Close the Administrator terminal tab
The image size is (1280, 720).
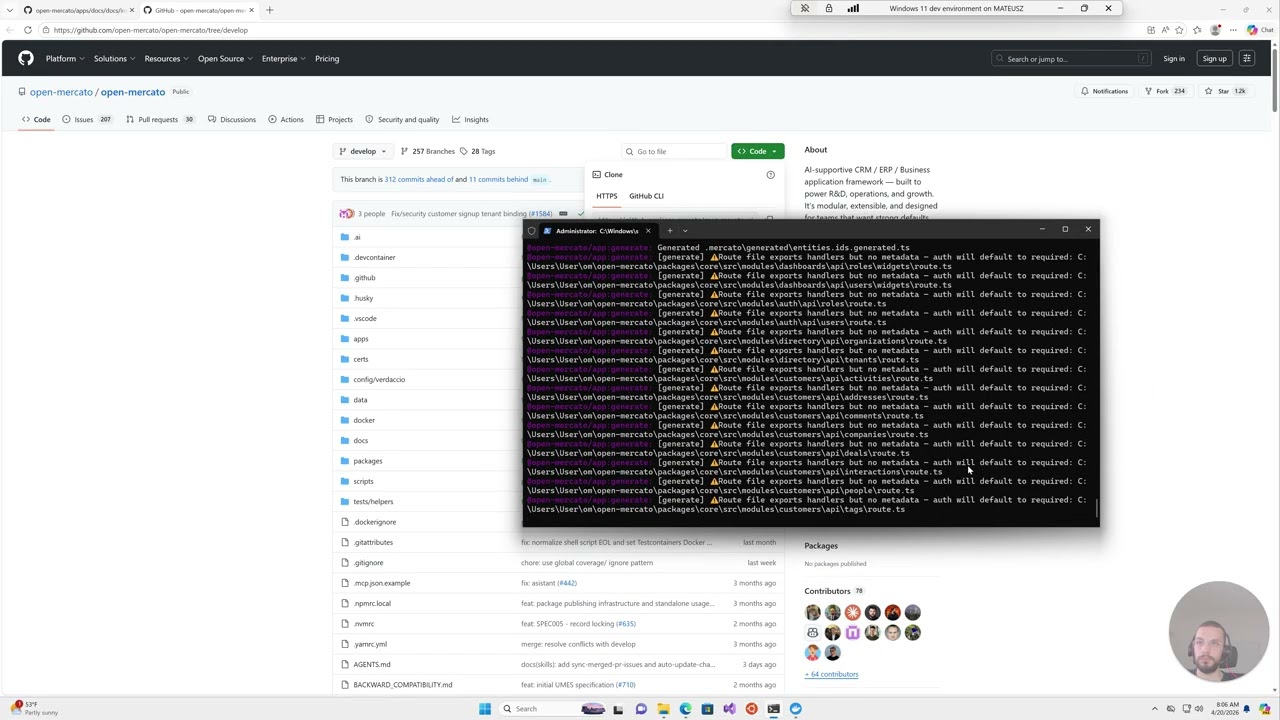pyautogui.click(x=648, y=231)
